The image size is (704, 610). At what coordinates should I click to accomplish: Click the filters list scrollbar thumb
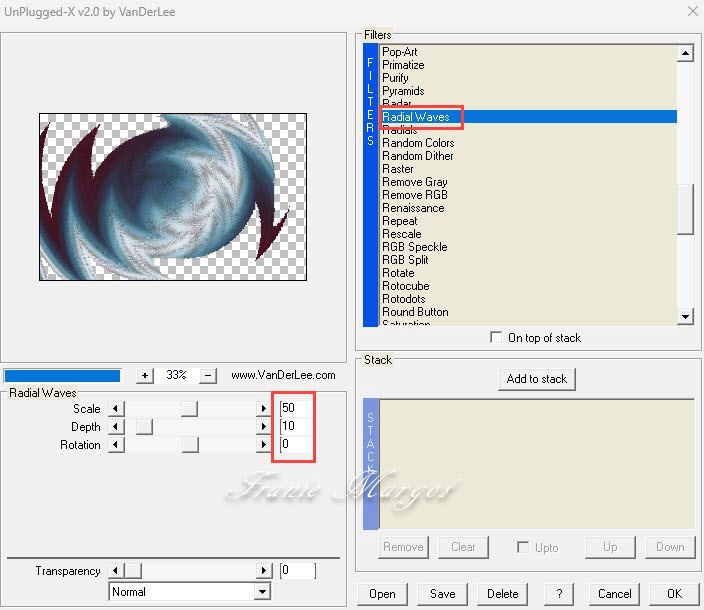pos(685,209)
